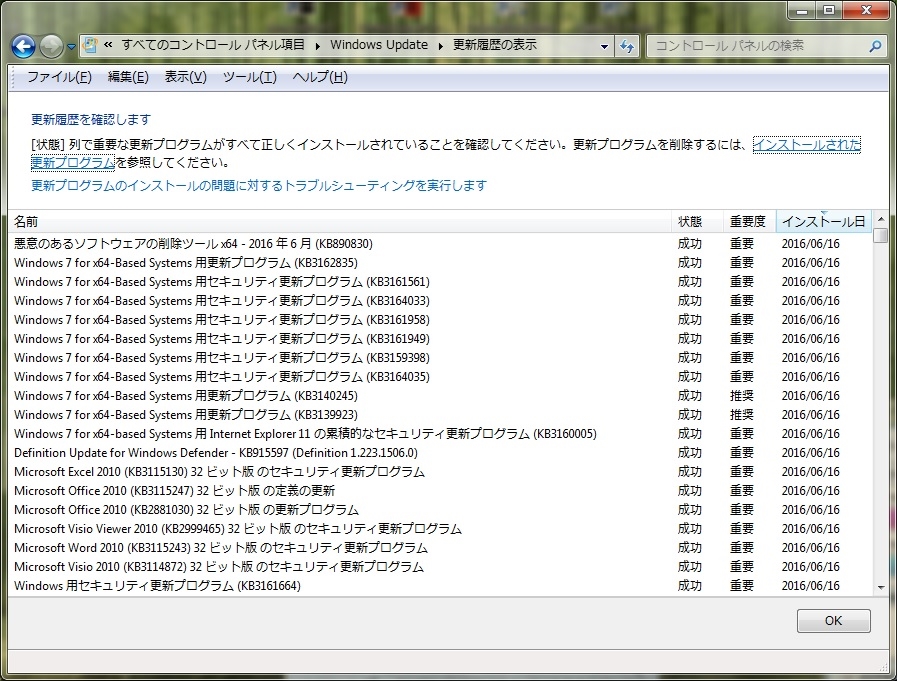Click the 更新履歴の表示 breadcrumb
Image resolution: width=897 pixels, height=681 pixels.
495,45
